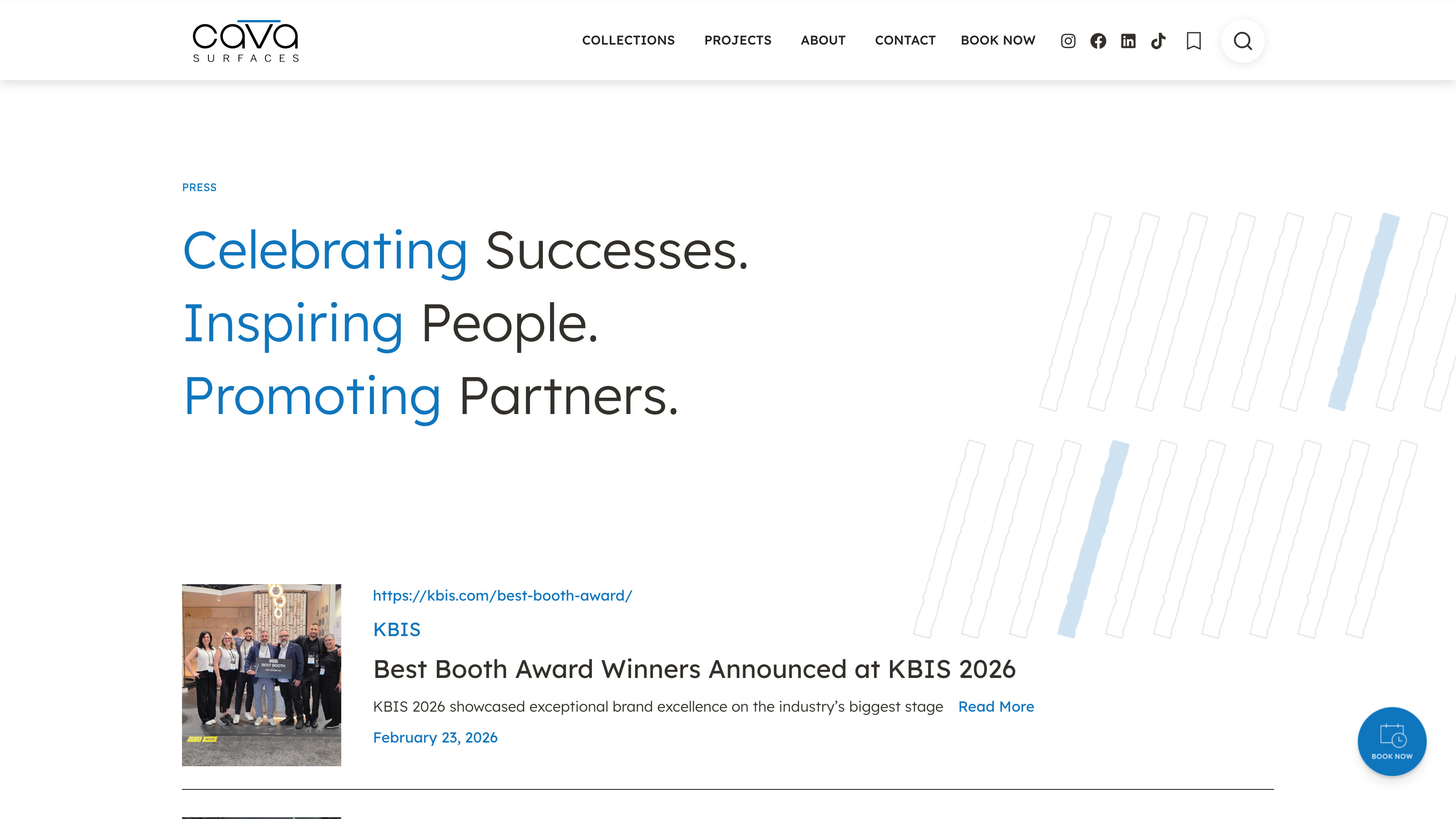Screen dimensions: 1456x819
Task: Click the February 23, 2026 date
Action: (435, 738)
